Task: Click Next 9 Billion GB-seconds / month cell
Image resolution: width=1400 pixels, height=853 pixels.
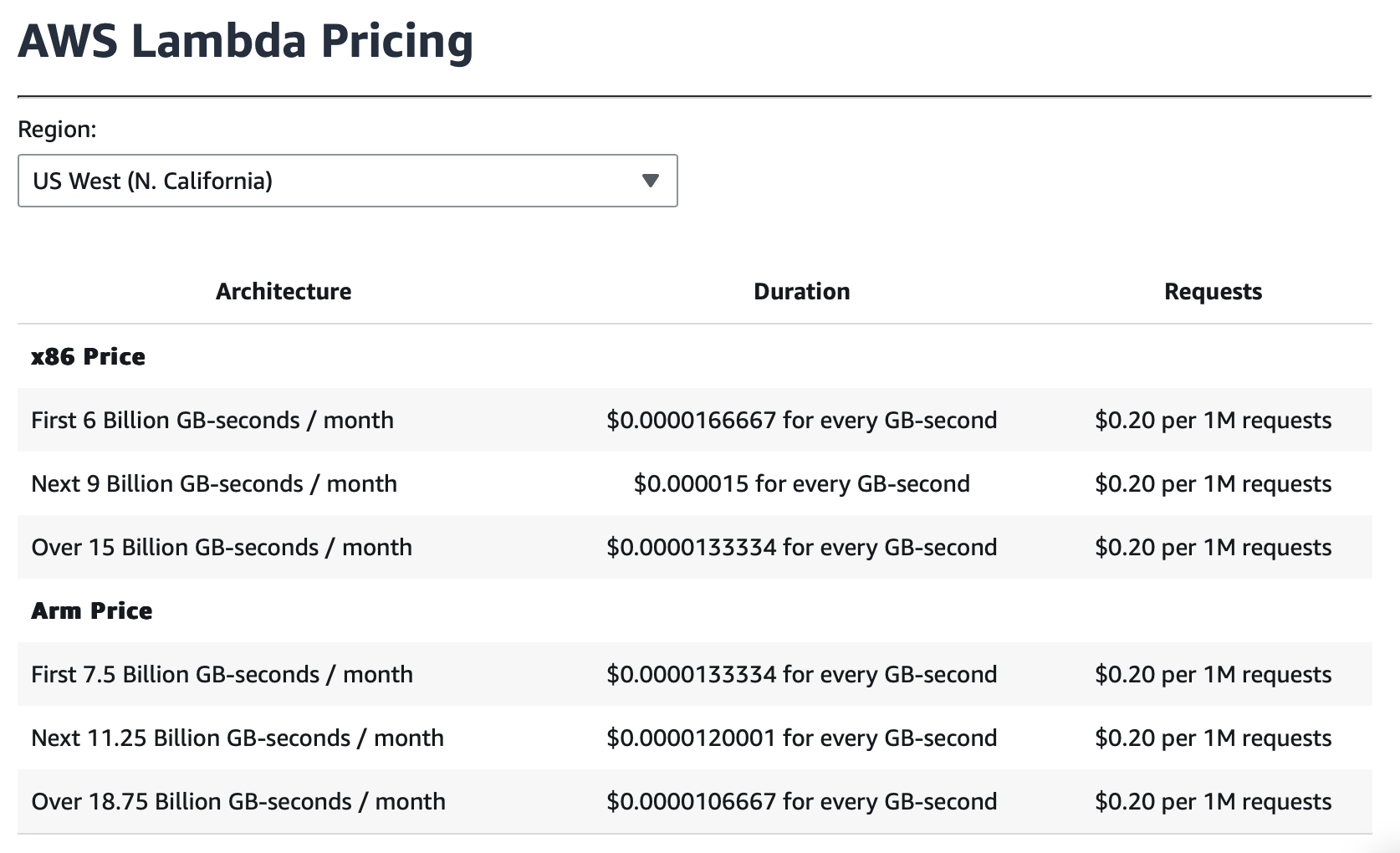Action: 214,483
